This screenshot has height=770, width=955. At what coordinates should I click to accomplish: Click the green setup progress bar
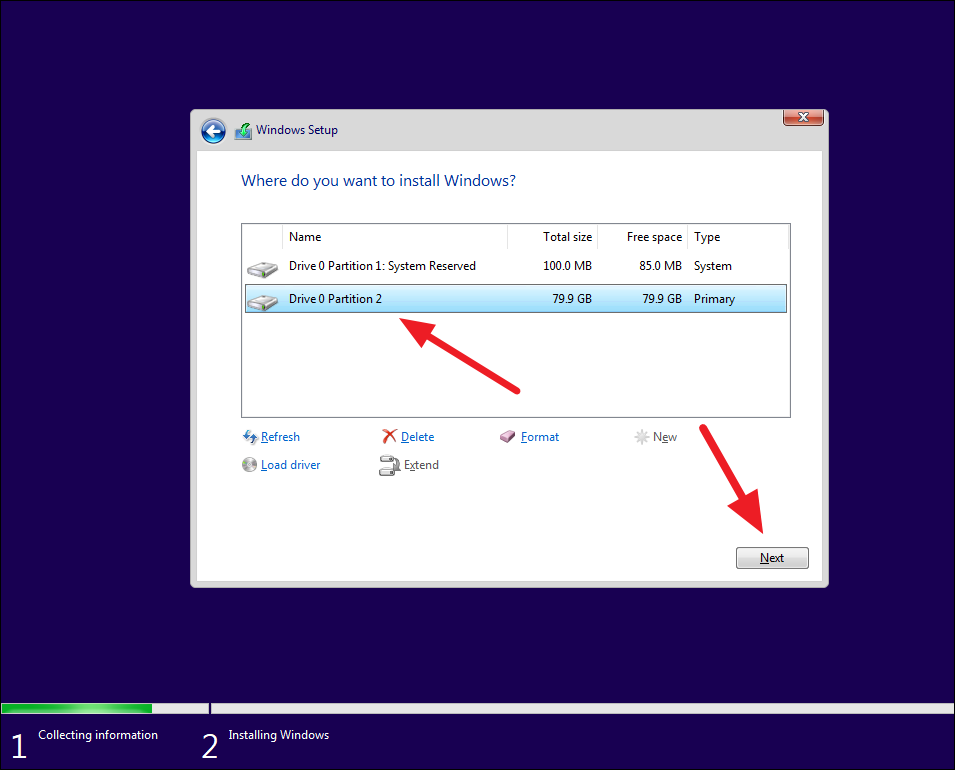tap(77, 708)
